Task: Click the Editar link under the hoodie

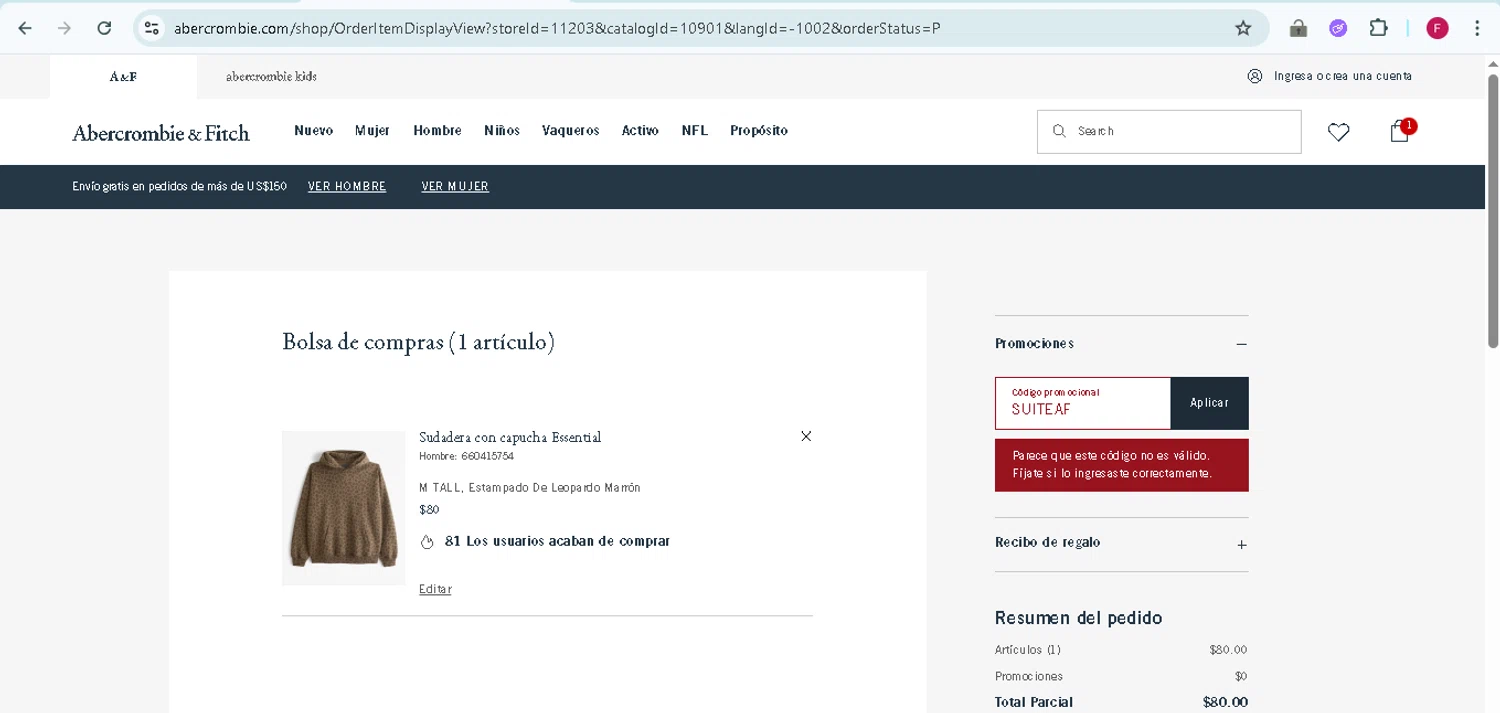Action: (x=435, y=590)
